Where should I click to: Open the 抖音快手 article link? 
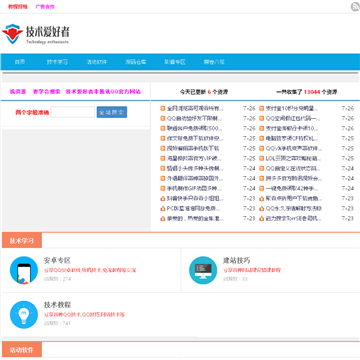point(195,198)
